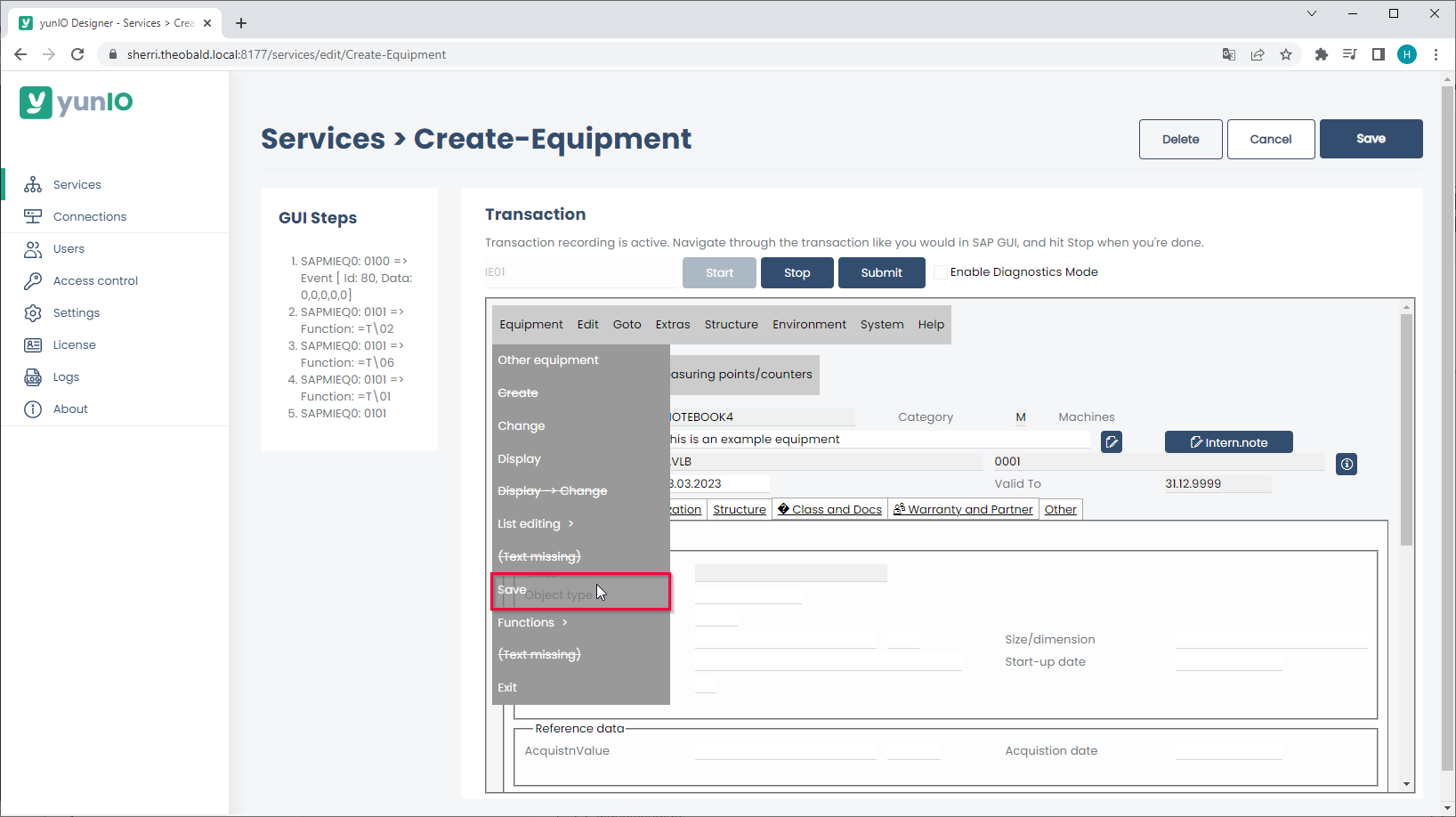
Task: Open the About sidebar item
Action: tap(70, 408)
